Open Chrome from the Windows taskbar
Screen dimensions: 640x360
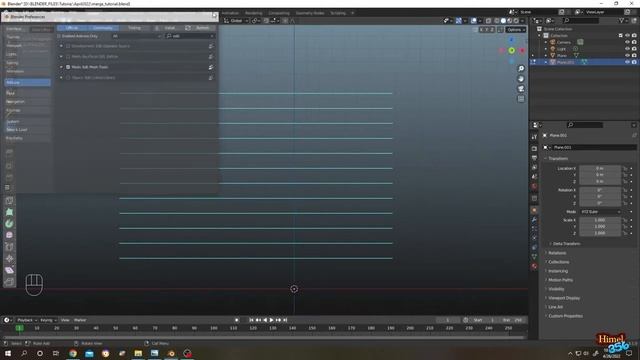click(x=73, y=353)
